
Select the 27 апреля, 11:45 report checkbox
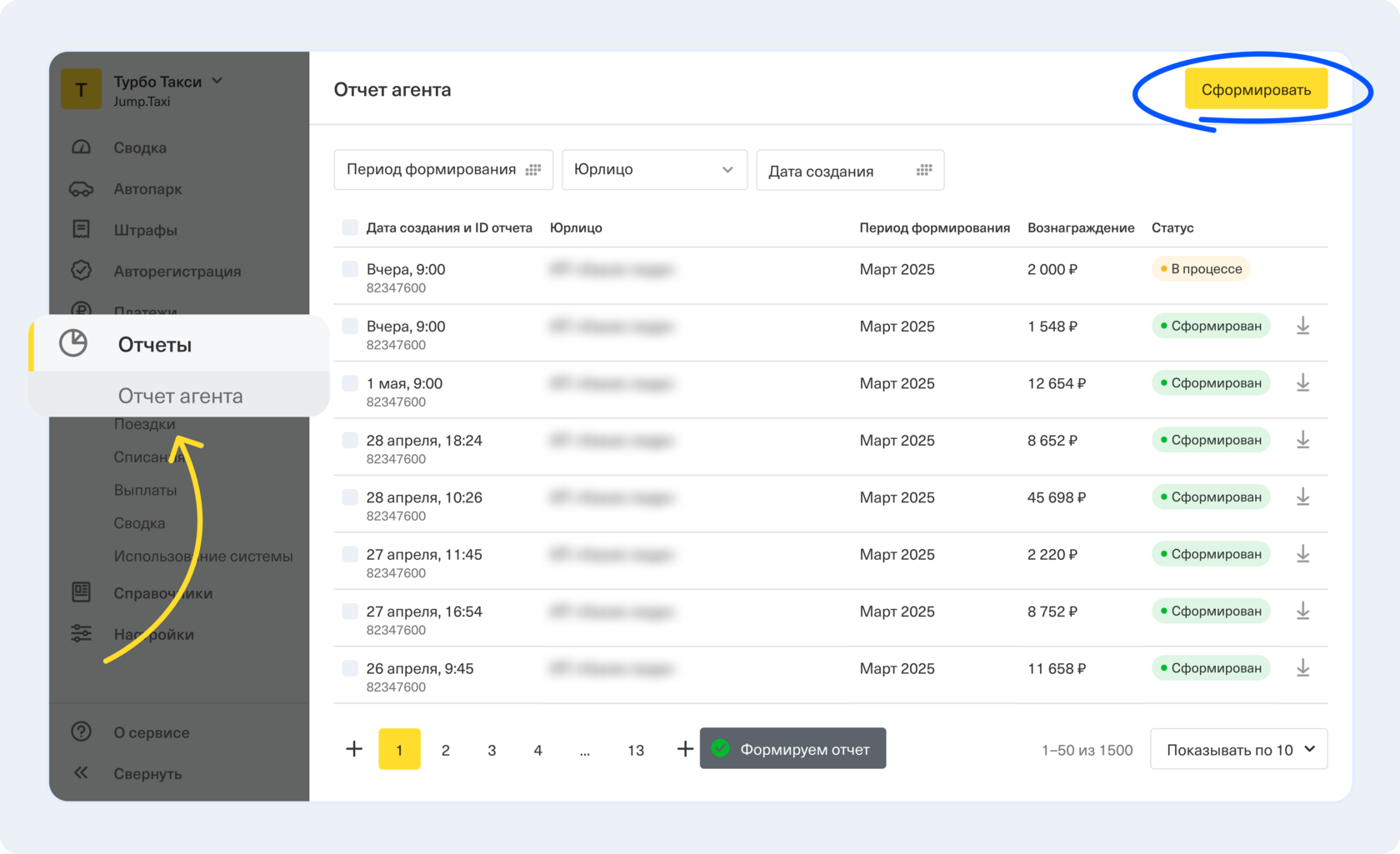pos(350,555)
